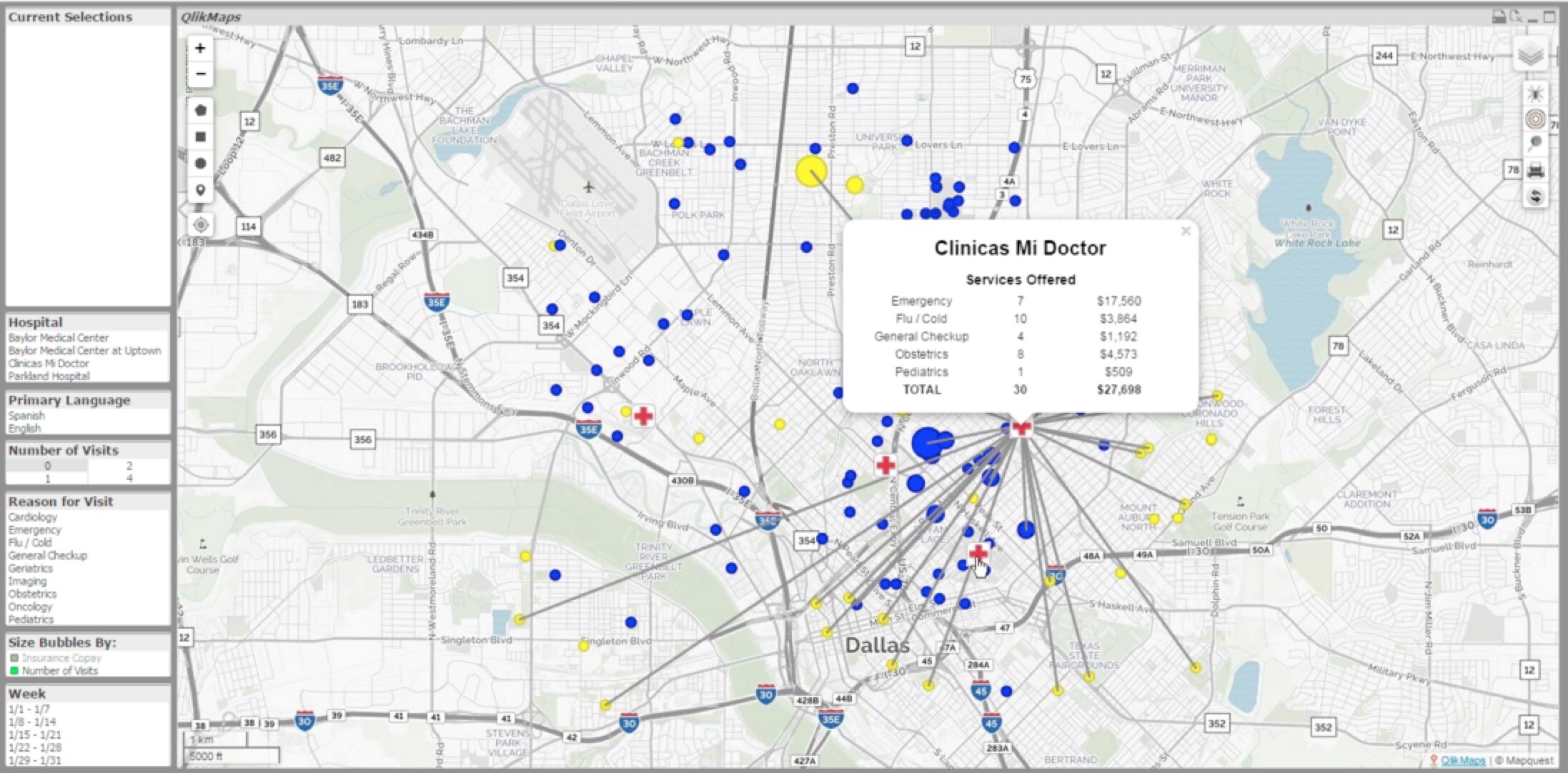Select Parkland Hospital in Hospital list
This screenshot has height=773, width=1568.
[49, 376]
